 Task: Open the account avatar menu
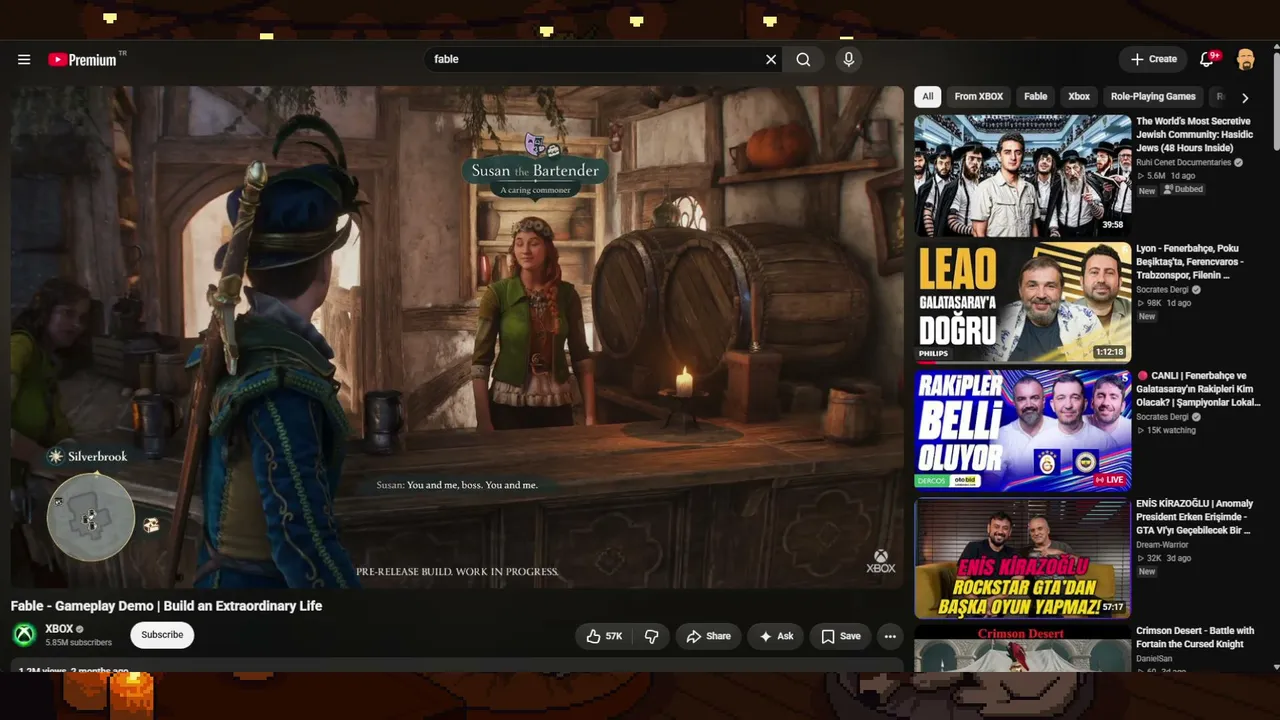[1245, 60]
